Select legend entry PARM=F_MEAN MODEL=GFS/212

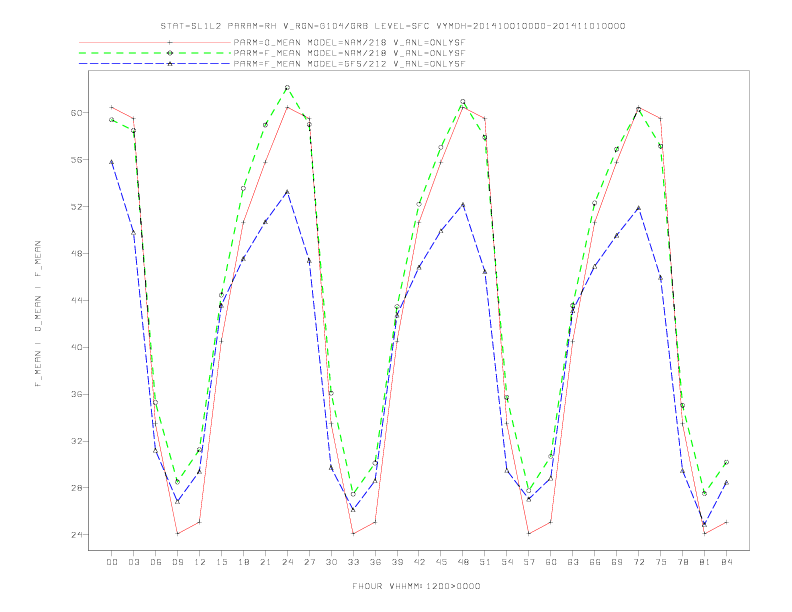(349, 64)
